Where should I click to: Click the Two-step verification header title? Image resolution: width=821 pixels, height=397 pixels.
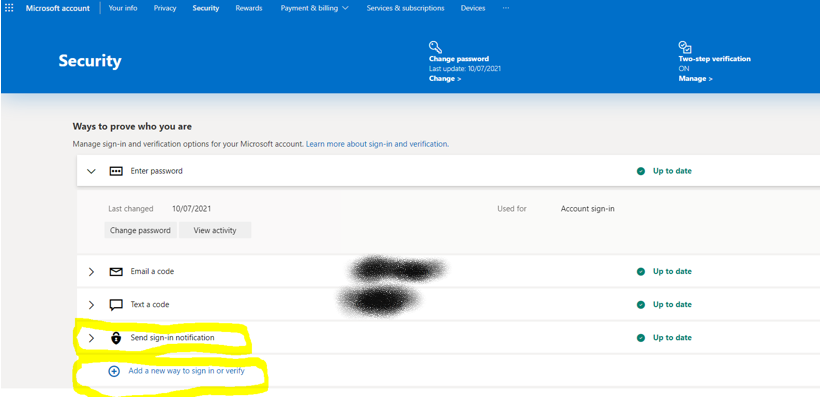(715, 59)
